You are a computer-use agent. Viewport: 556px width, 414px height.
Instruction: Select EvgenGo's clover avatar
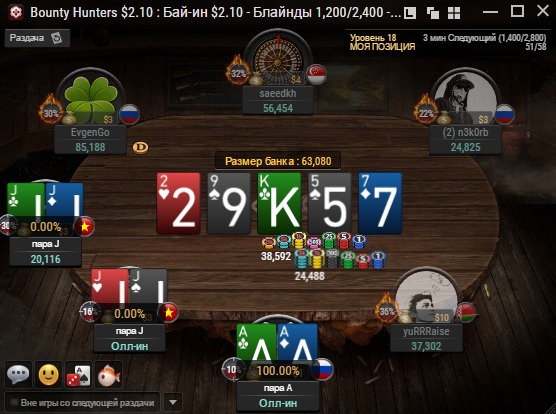[x=91, y=96]
